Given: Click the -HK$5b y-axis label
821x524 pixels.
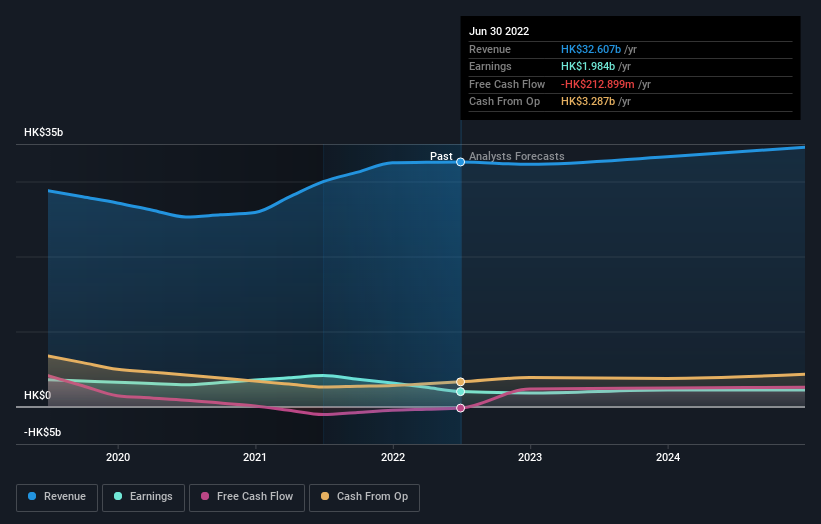Looking at the screenshot, I should 42,432.
